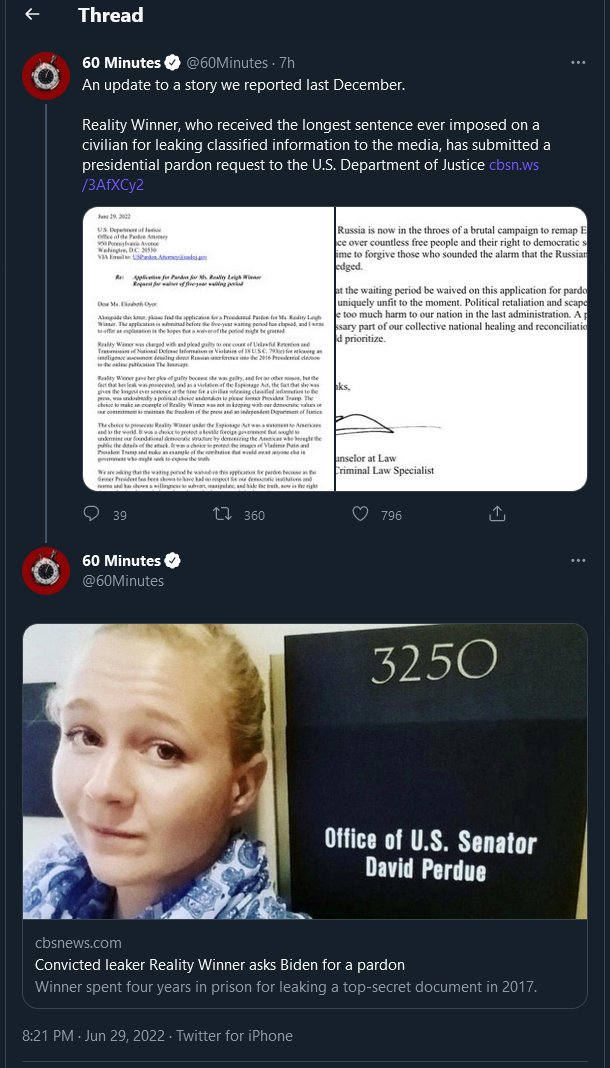Click the 8:21 PM Jun 29, 2022 timestamp
Viewport: 610px width, 1068px height.
coord(93,1036)
